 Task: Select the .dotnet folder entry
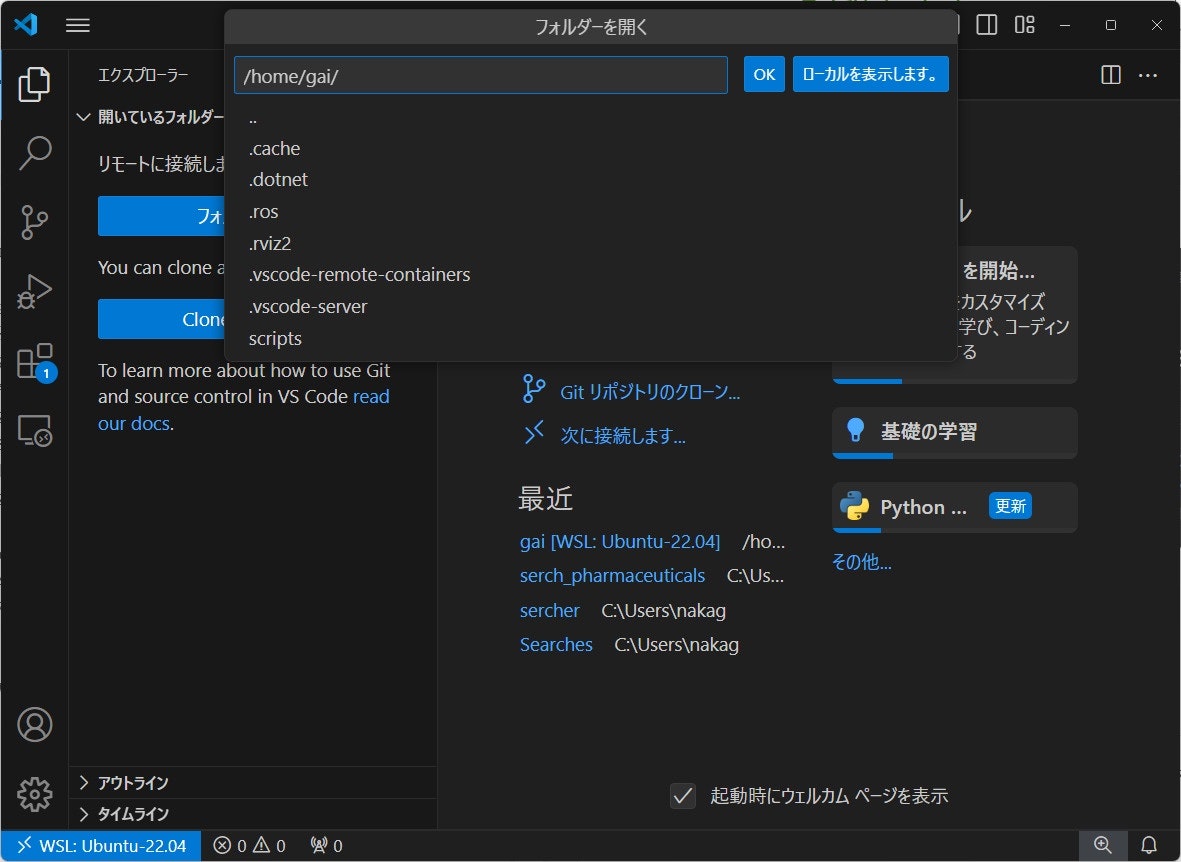pos(590,180)
